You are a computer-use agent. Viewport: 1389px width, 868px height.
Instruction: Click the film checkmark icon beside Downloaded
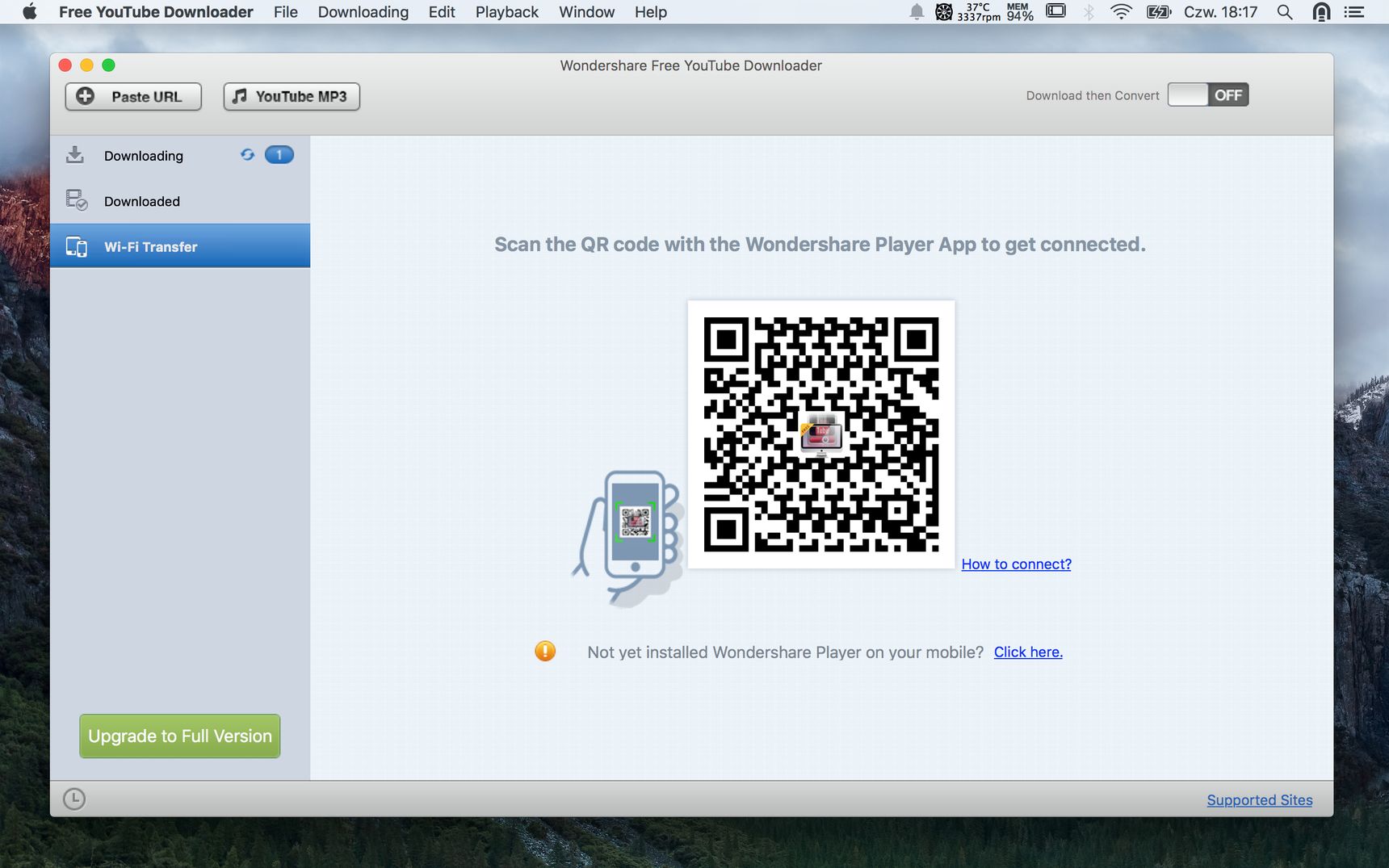(x=77, y=199)
